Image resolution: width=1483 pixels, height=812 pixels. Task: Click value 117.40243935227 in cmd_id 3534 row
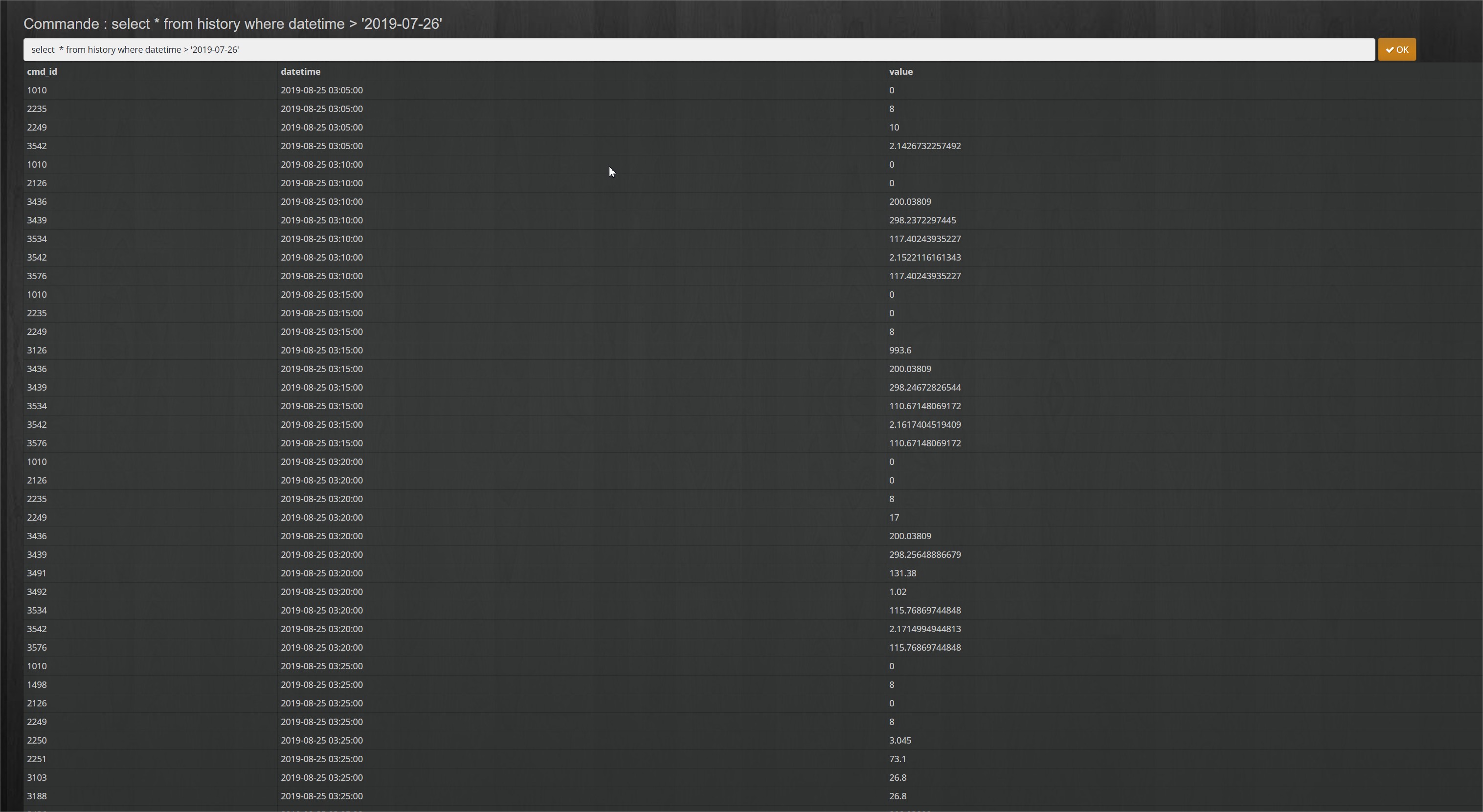click(x=924, y=239)
